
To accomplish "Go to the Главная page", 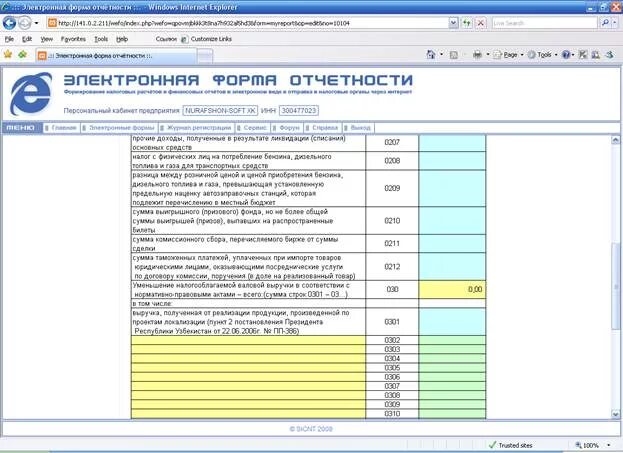I will [64, 128].
